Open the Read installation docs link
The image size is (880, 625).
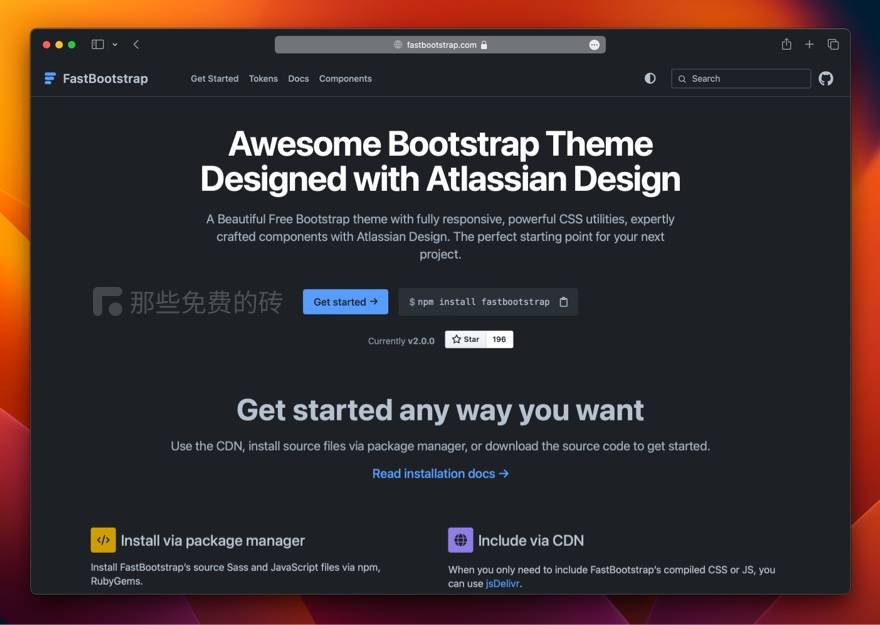click(x=440, y=473)
